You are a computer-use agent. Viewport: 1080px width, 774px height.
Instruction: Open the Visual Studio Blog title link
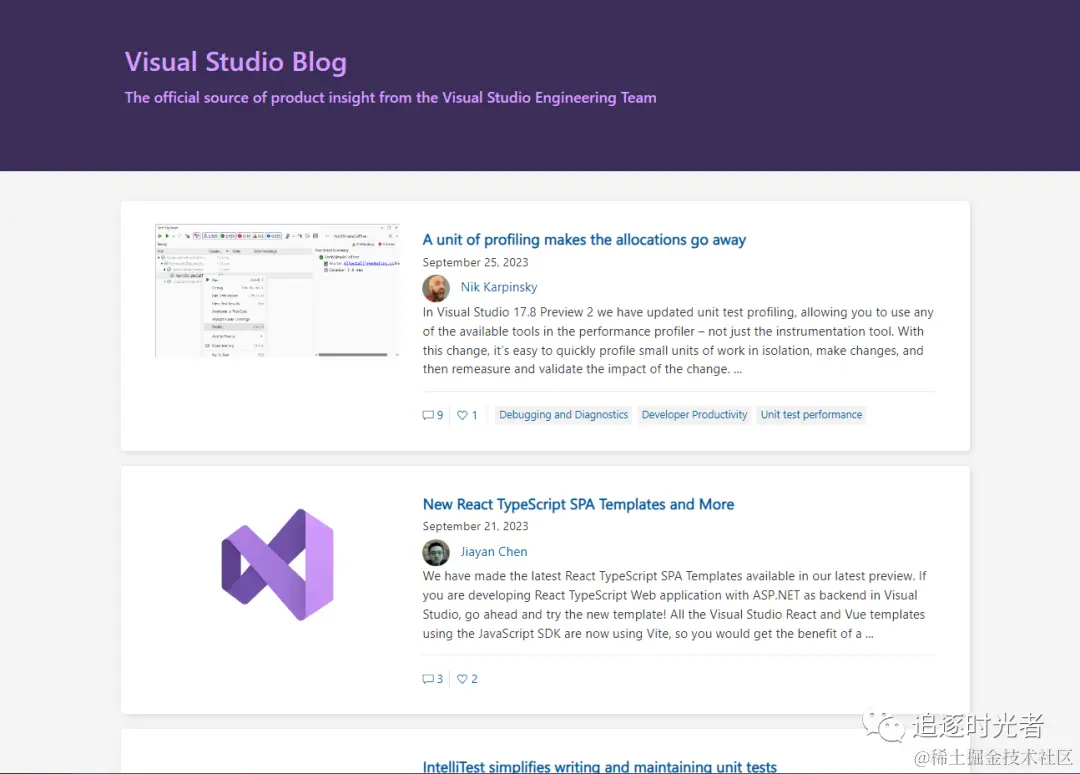coord(236,62)
